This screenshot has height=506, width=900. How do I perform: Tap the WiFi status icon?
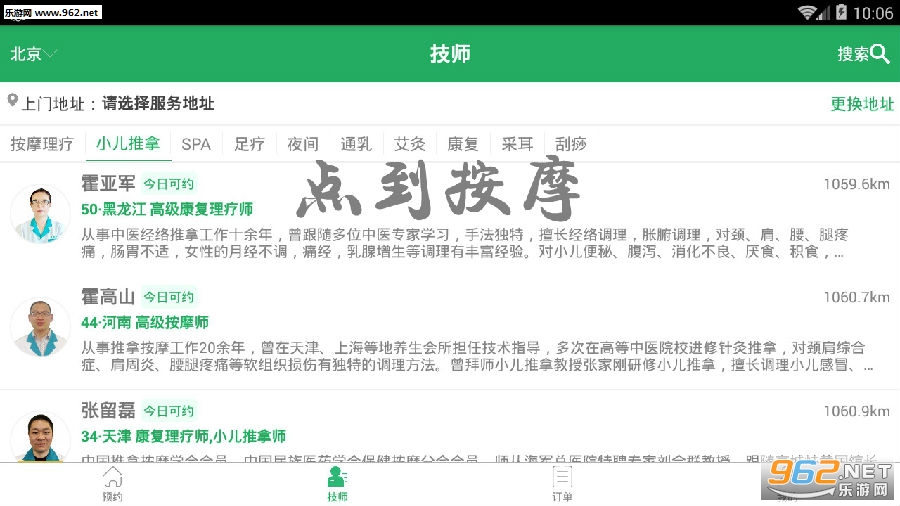click(x=807, y=12)
